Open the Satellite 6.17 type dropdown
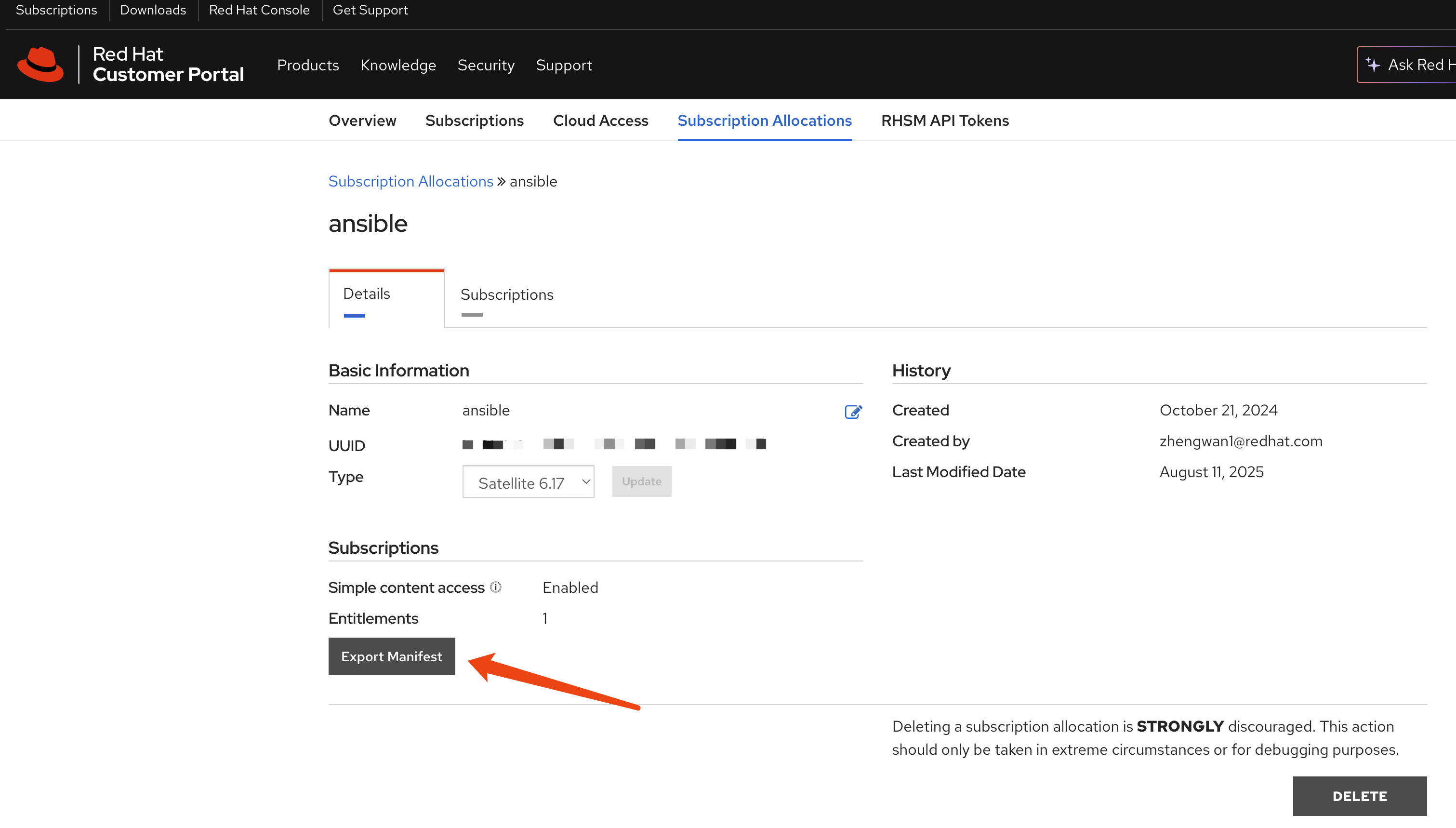This screenshot has height=828, width=1456. coord(528,481)
